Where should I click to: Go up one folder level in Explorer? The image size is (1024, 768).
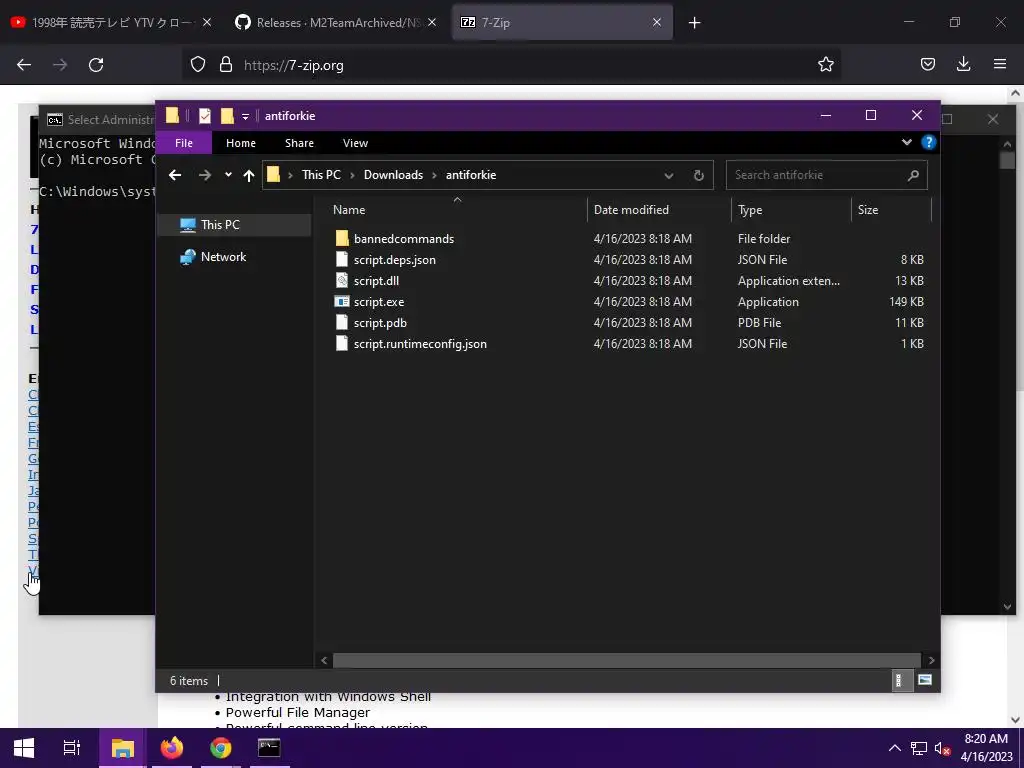248,175
